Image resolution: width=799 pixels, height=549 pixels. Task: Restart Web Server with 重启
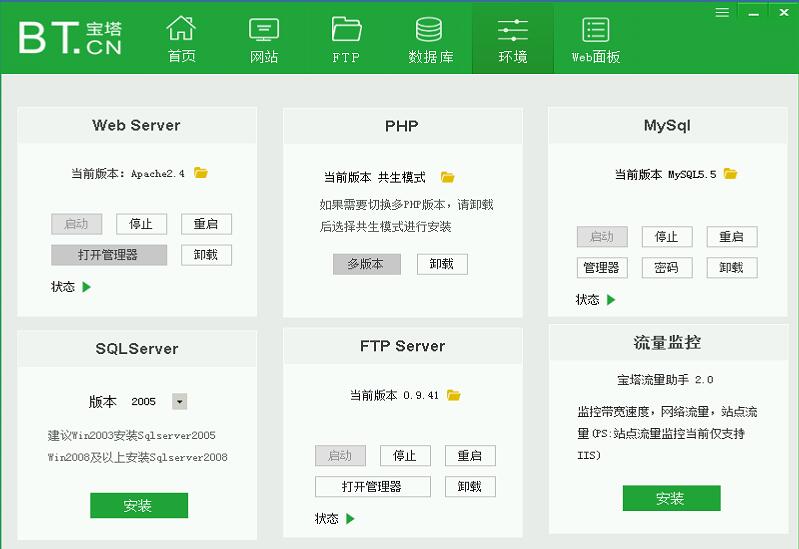pyautogui.click(x=206, y=224)
